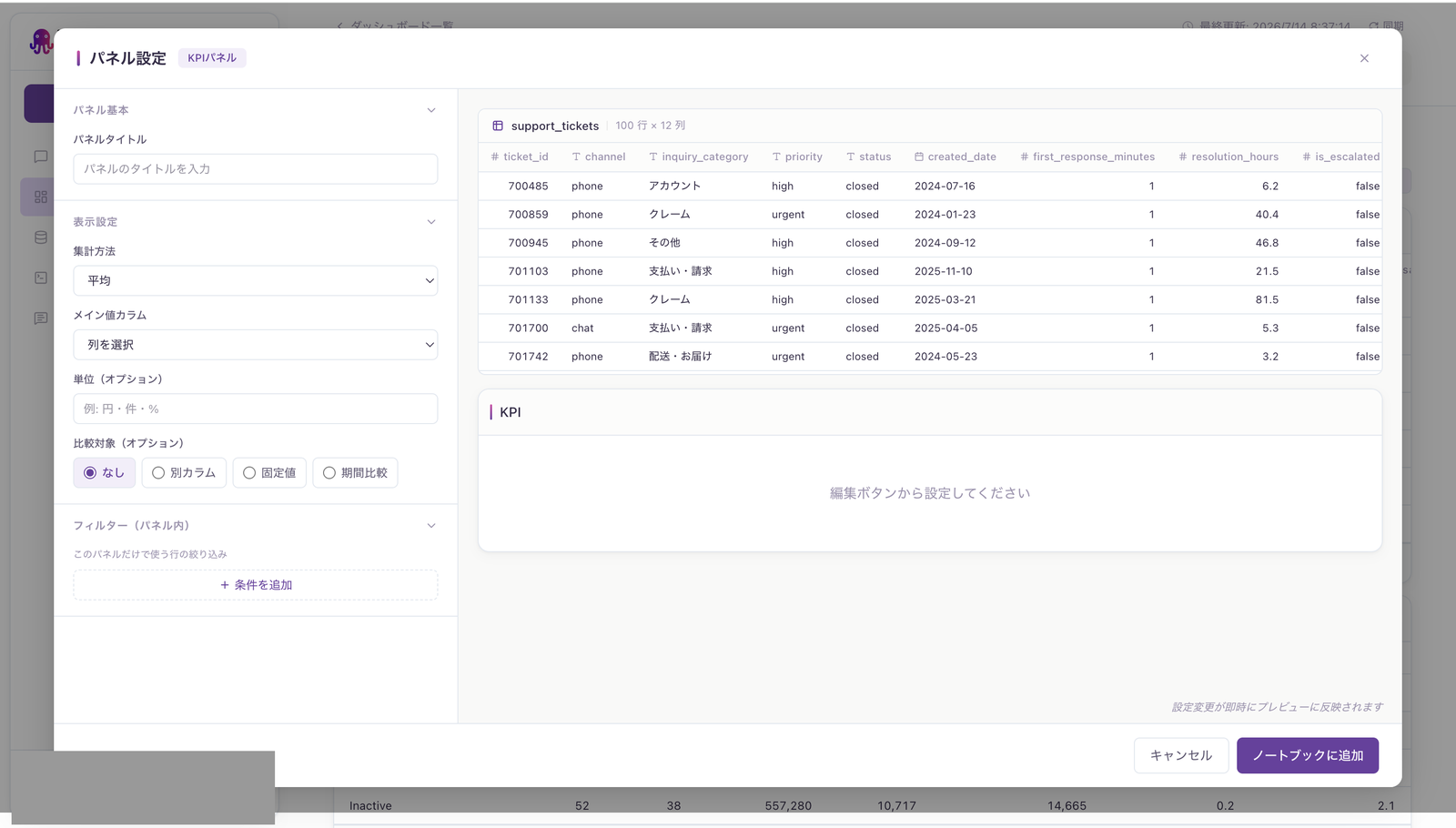Click the is_escalated column header

coord(1341,157)
